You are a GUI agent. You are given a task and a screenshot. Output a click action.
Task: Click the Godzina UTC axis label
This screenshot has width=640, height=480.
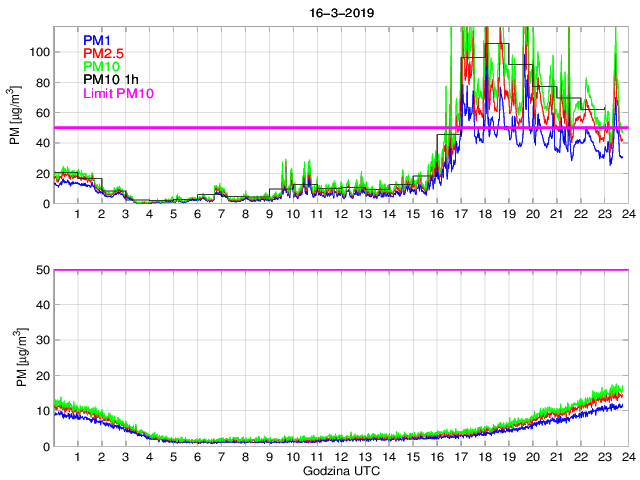click(339, 470)
